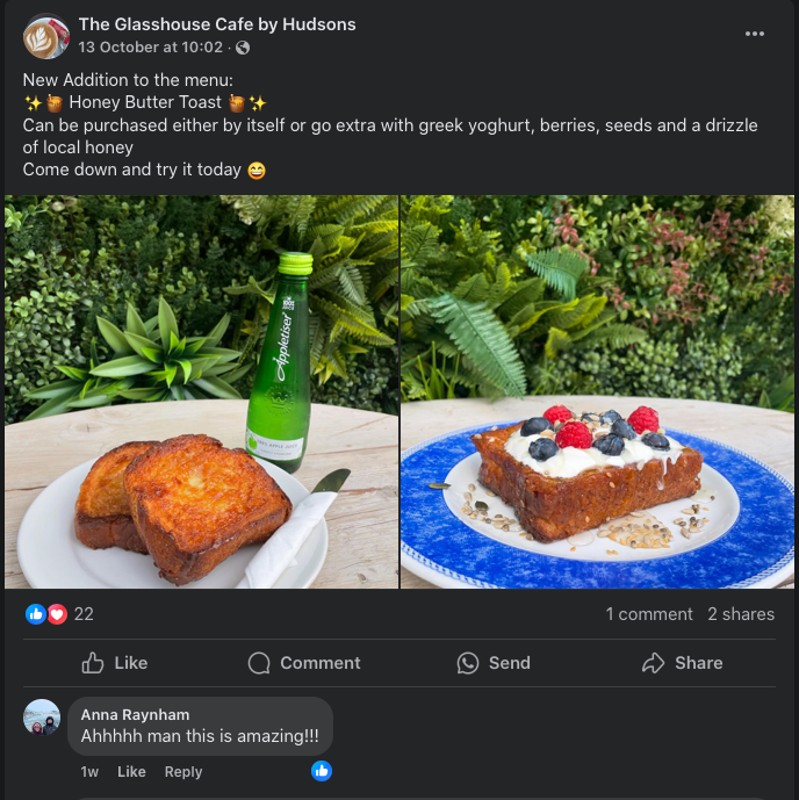Open the 1 comment link

point(648,614)
